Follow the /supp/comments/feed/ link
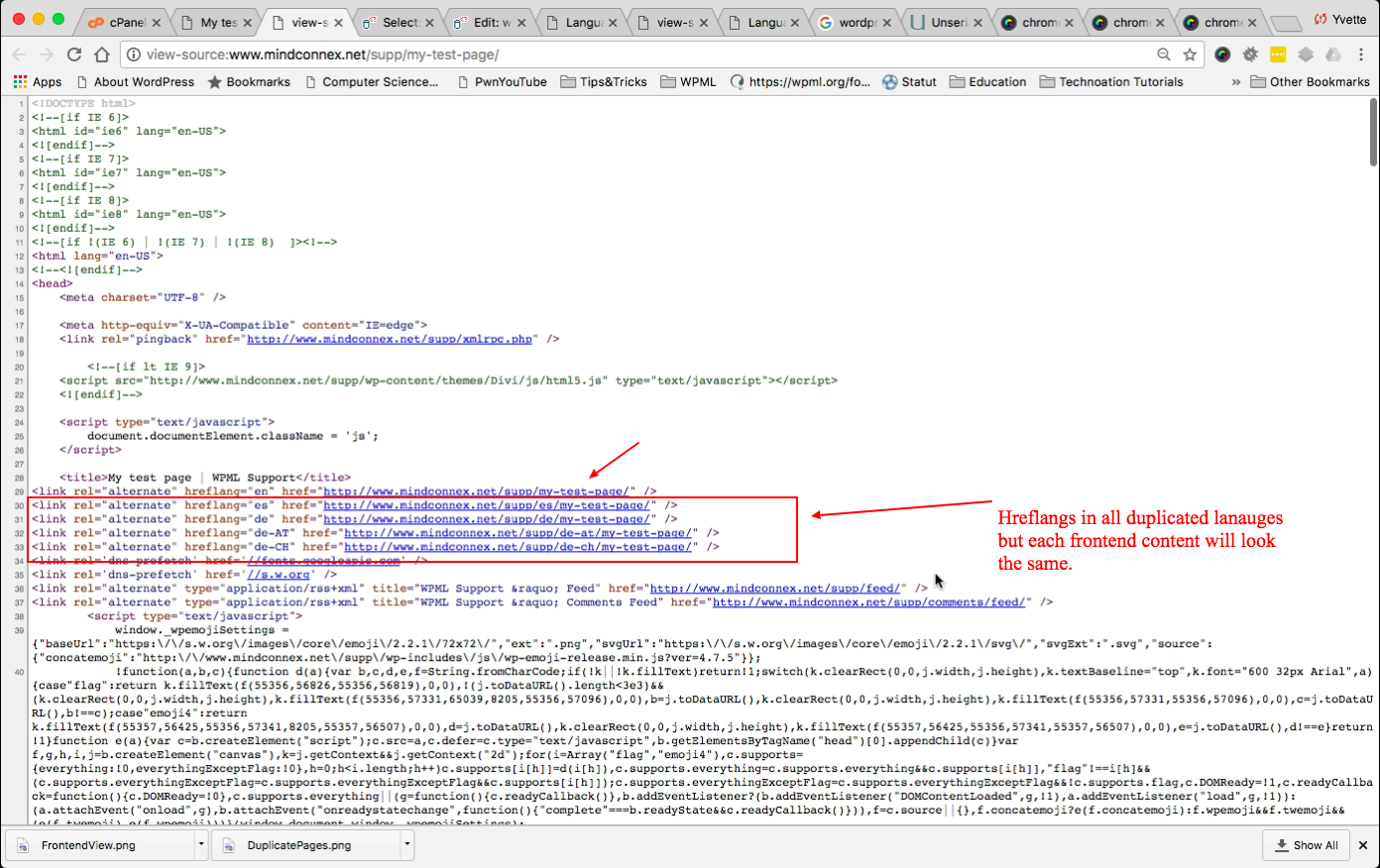1380x868 pixels. [868, 602]
